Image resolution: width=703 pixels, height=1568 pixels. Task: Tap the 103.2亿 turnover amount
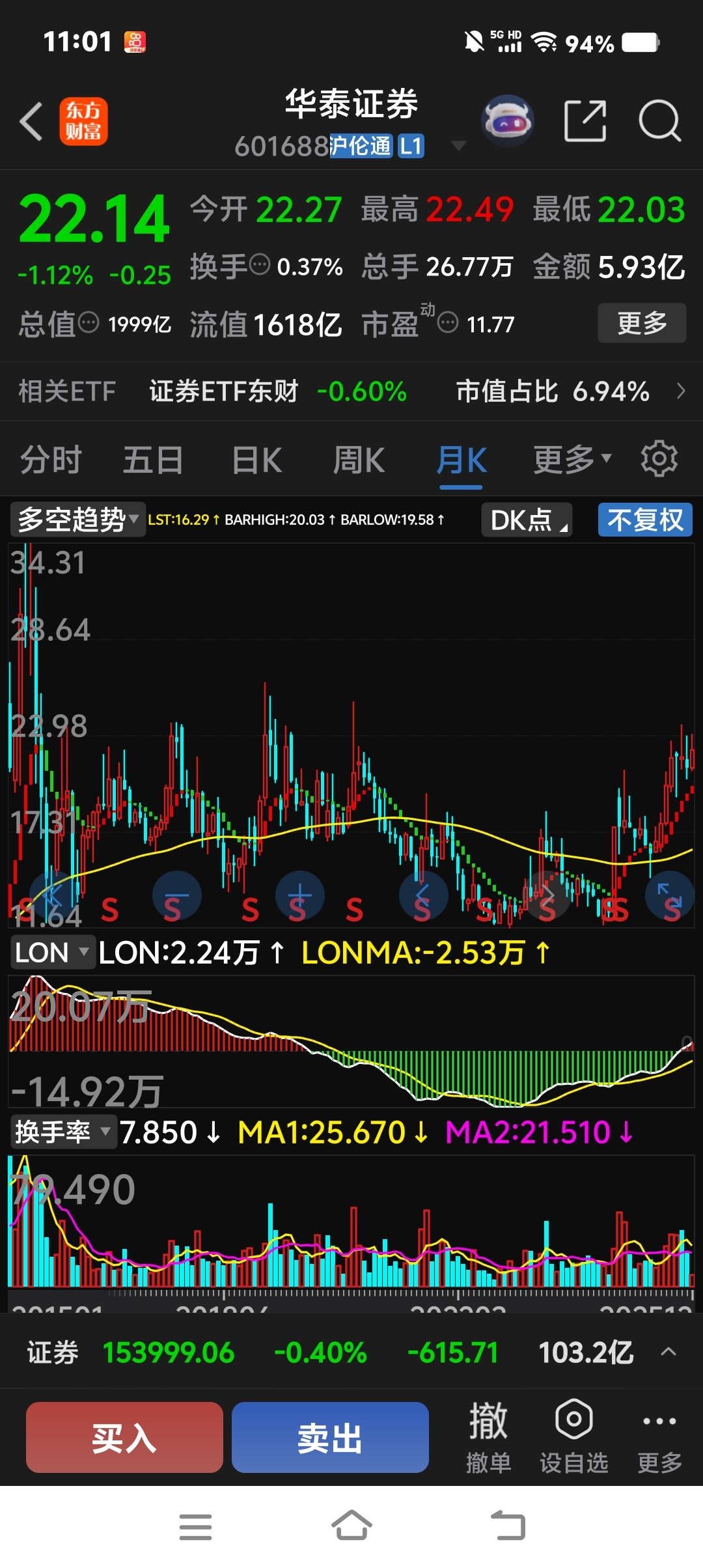point(586,1352)
